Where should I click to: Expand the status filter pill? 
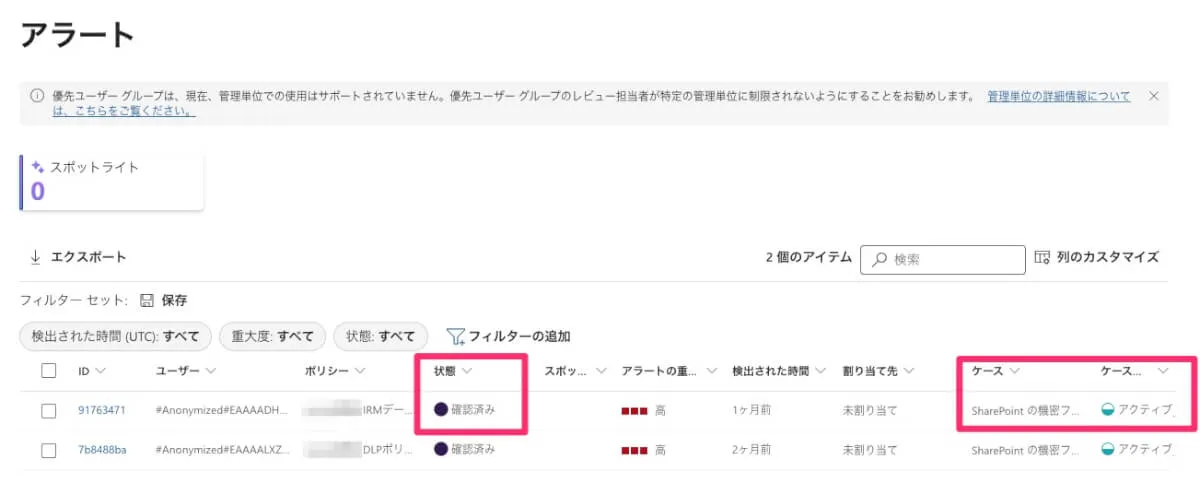click(380, 336)
